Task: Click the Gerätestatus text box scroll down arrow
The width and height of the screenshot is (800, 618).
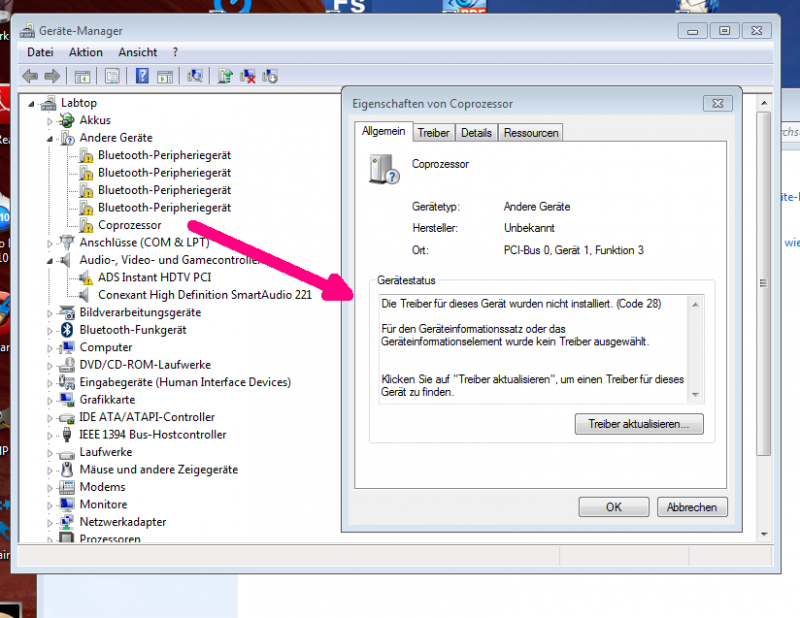Action: pyautogui.click(x=696, y=393)
